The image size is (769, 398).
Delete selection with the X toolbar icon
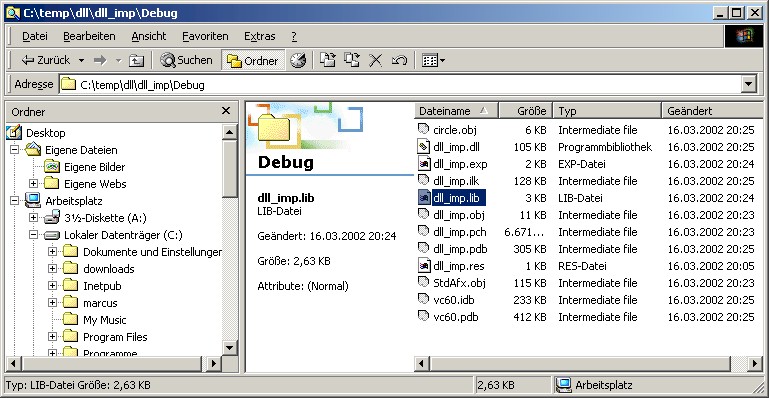pos(376,60)
